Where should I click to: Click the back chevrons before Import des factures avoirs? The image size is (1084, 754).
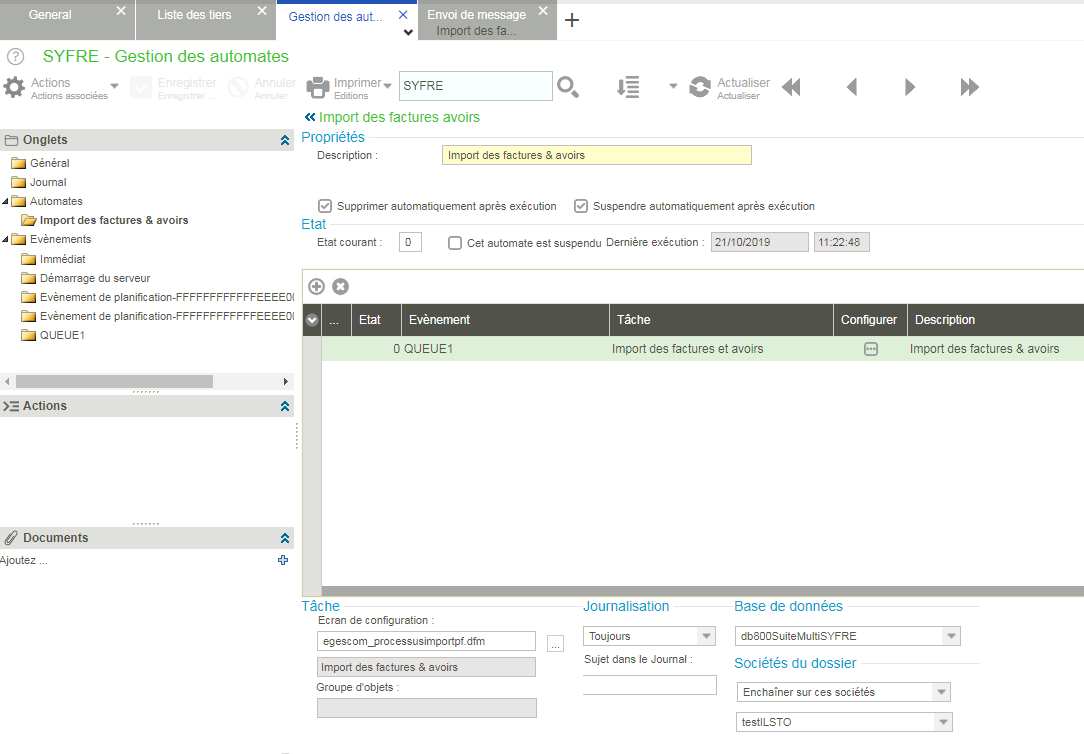click(x=310, y=117)
